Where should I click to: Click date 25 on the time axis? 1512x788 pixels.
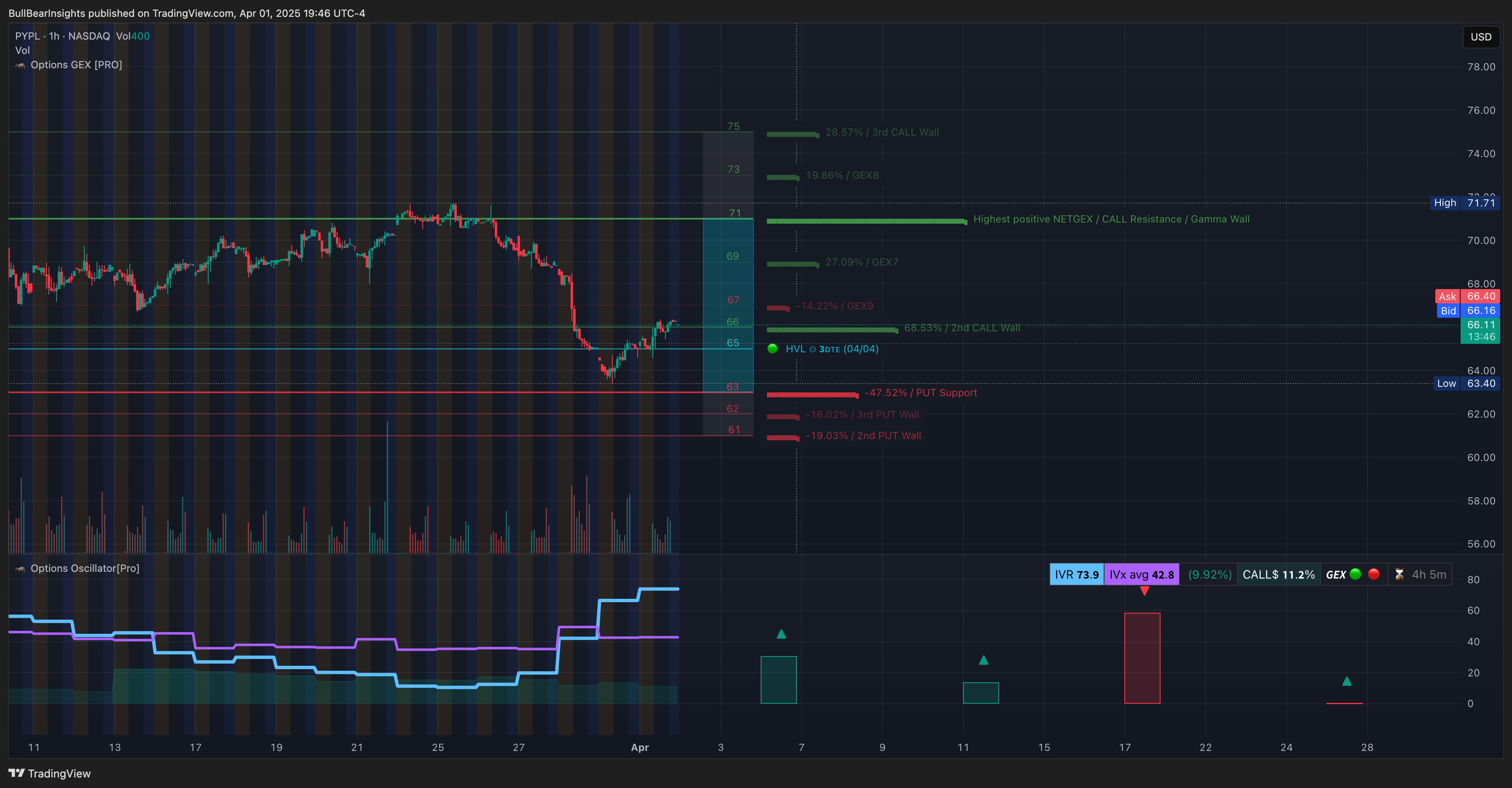pyautogui.click(x=438, y=747)
